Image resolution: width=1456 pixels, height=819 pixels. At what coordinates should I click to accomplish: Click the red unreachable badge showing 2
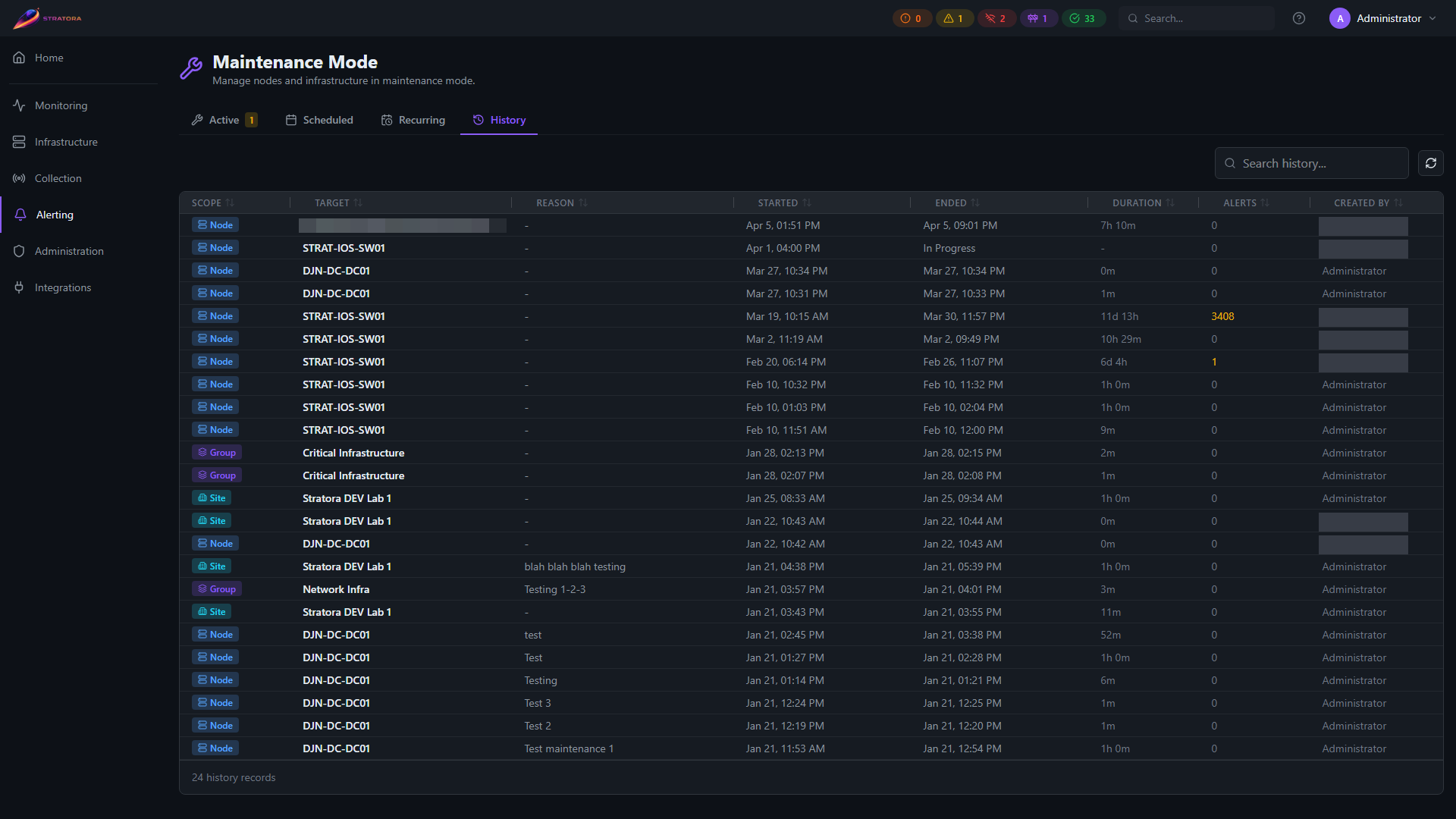point(996,18)
